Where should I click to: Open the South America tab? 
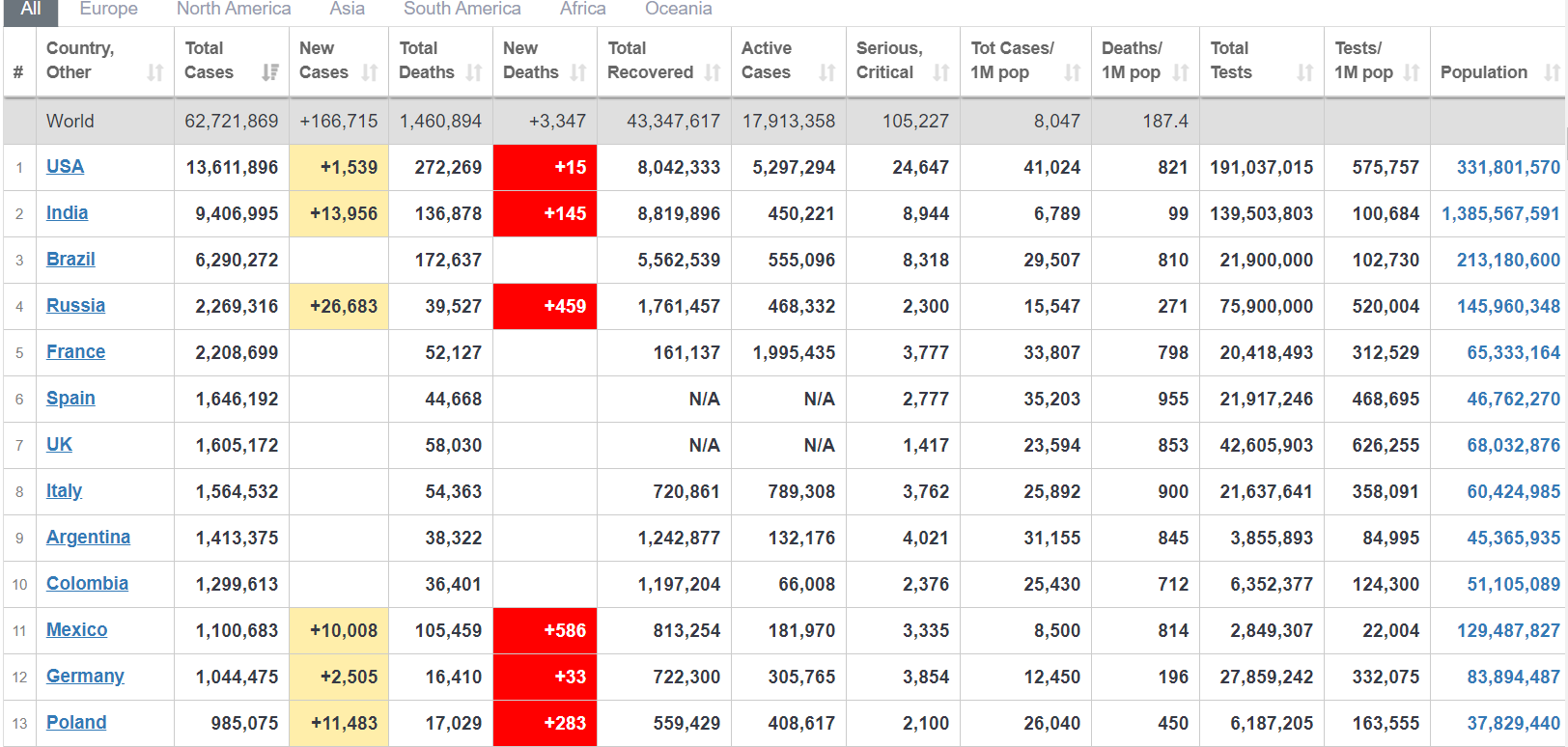(x=462, y=10)
